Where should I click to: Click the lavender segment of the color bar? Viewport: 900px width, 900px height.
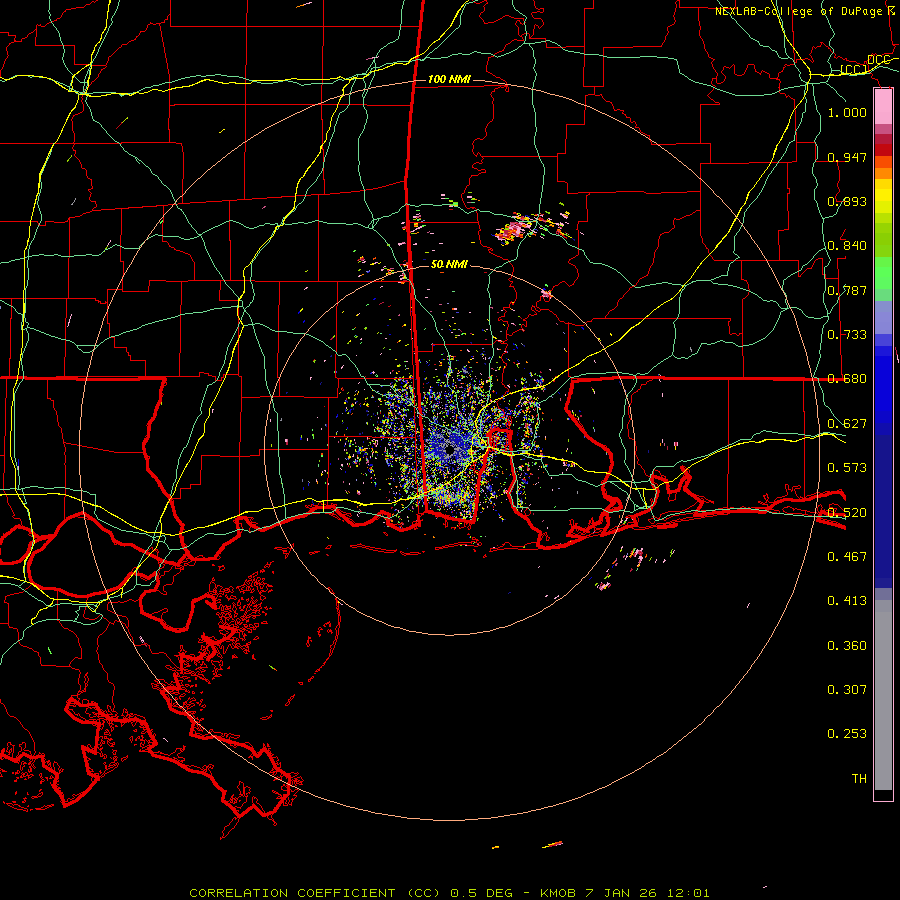click(883, 317)
